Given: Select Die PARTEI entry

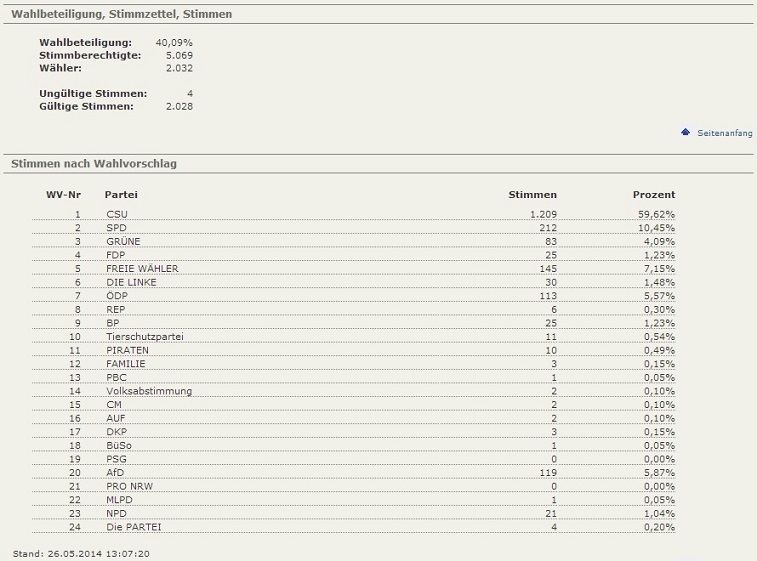Looking at the screenshot, I should (134, 527).
